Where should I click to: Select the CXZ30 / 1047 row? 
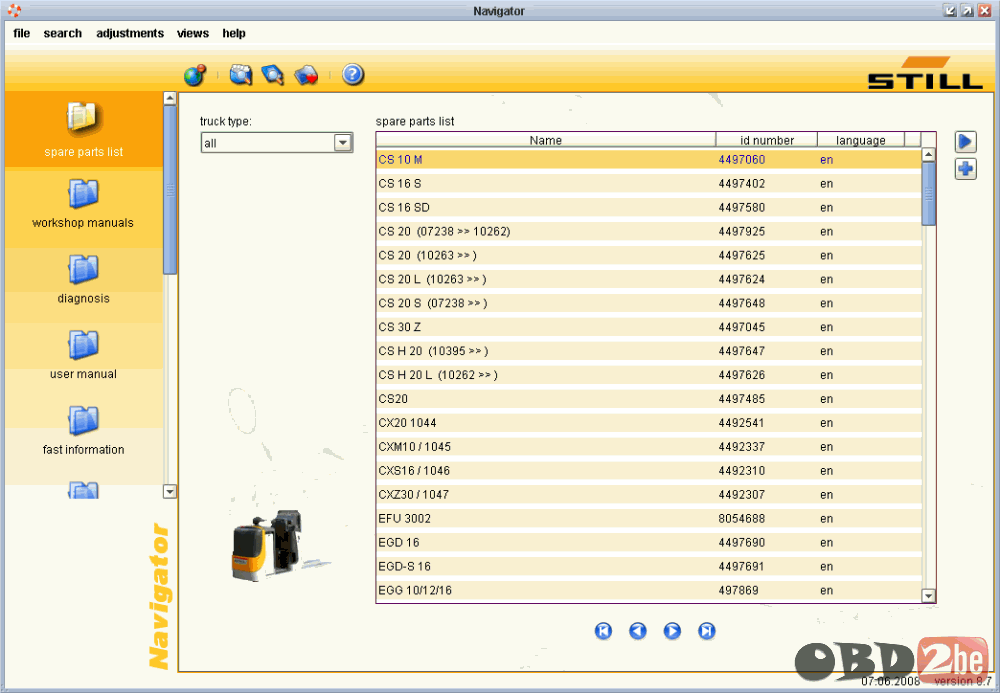coord(649,494)
